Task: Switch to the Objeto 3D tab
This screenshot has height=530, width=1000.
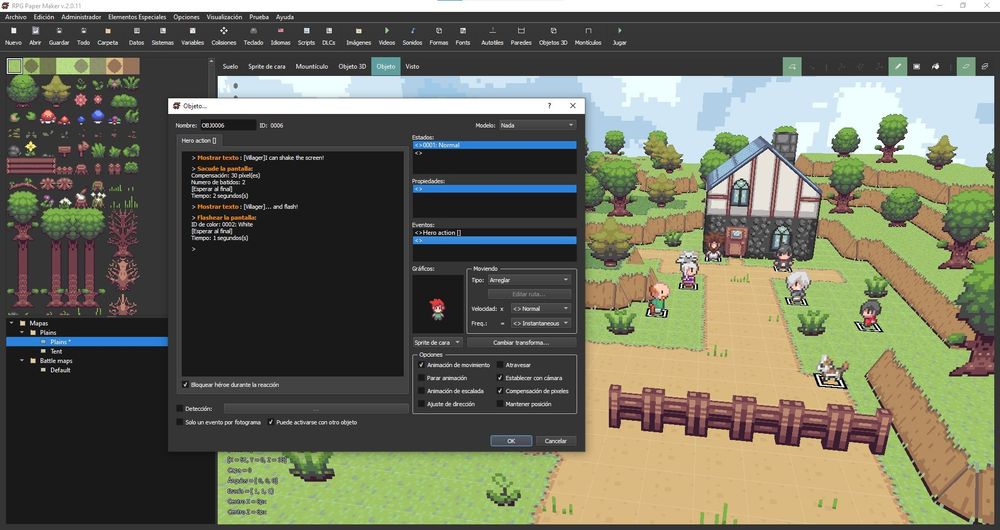Action: point(352,66)
